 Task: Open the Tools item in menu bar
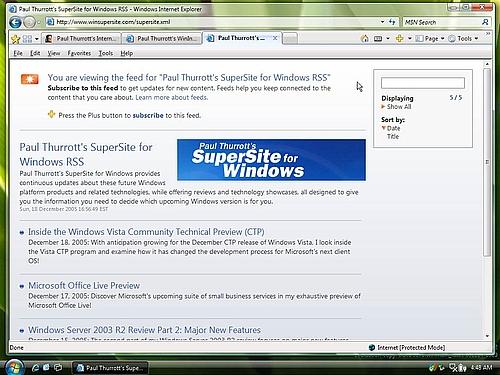pos(105,53)
